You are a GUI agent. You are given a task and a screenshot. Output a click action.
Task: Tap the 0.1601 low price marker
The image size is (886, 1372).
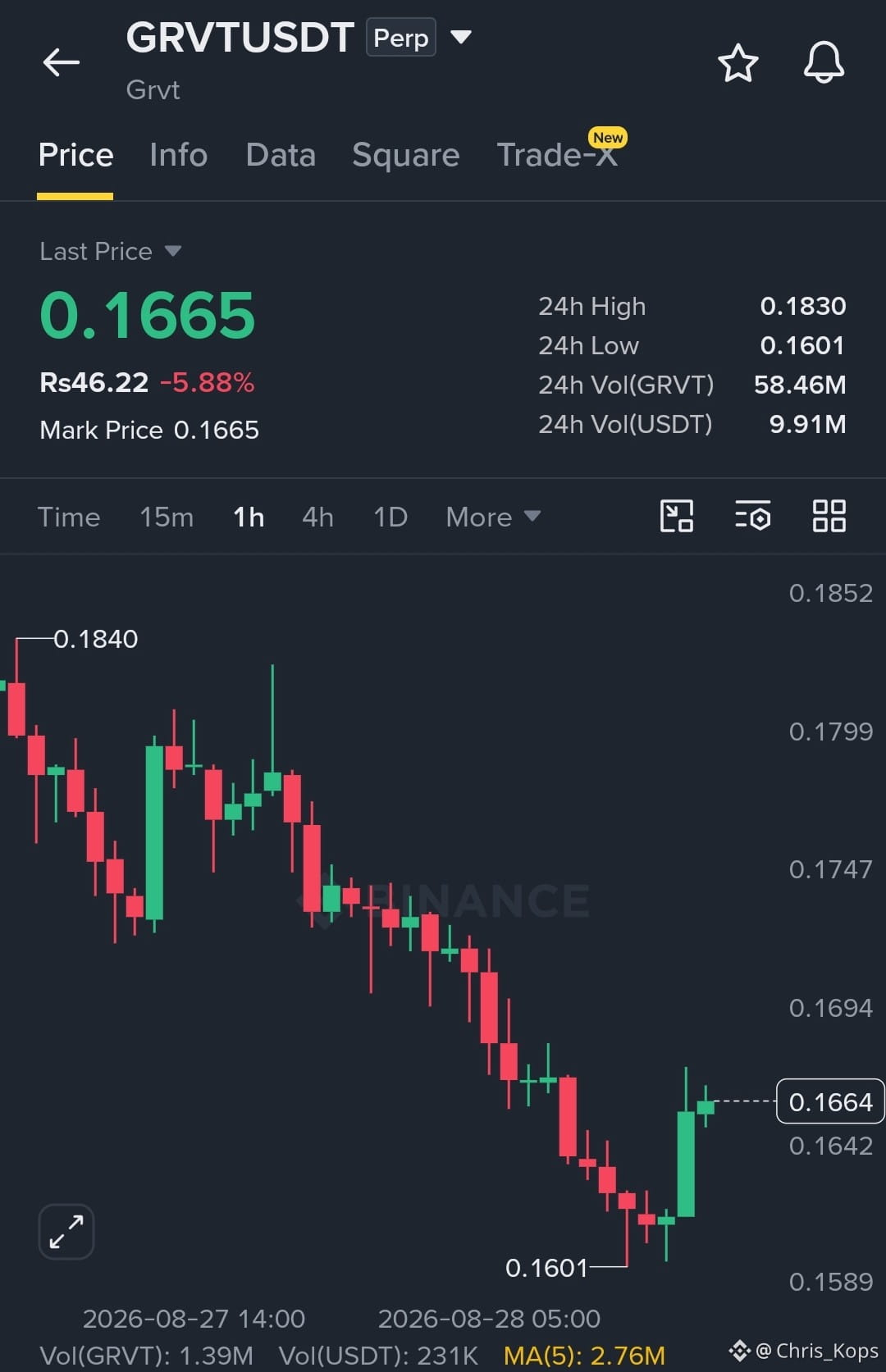point(546,1268)
